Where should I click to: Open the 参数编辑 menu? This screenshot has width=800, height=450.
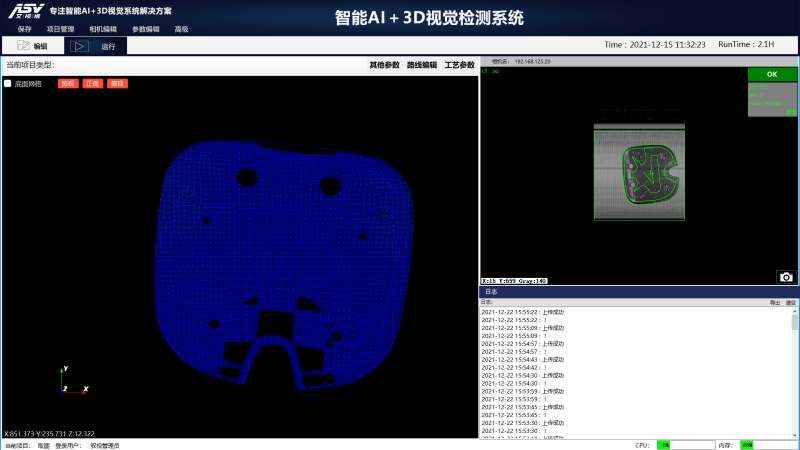tap(146, 29)
